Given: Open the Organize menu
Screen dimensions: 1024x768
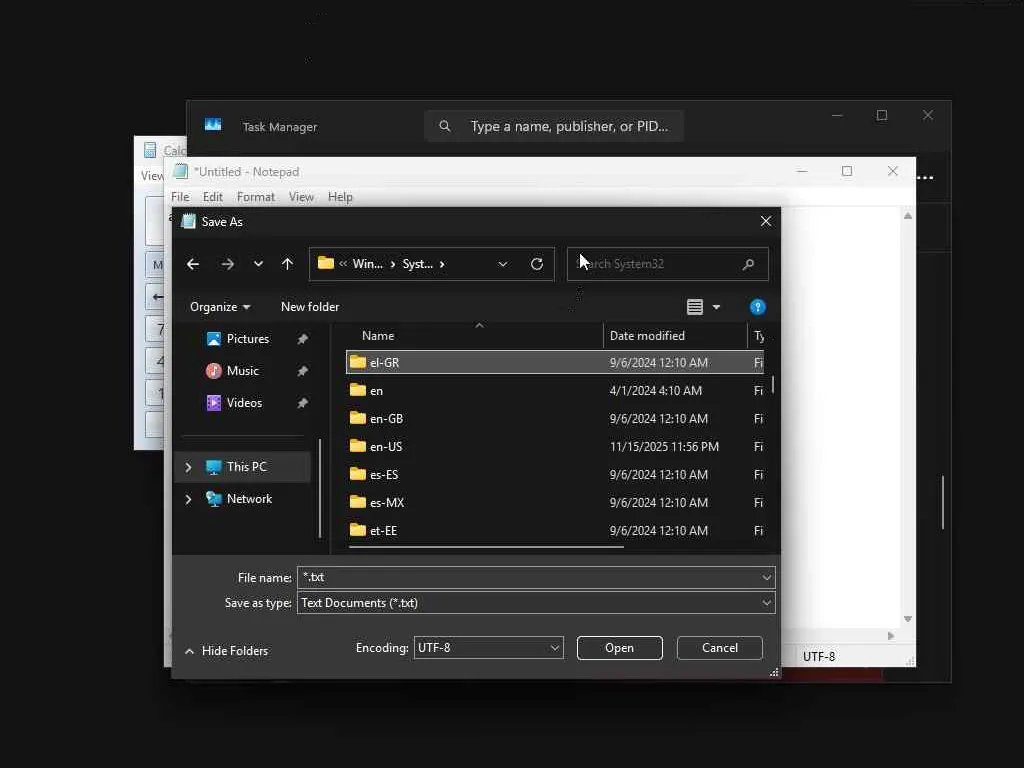Looking at the screenshot, I should point(220,307).
